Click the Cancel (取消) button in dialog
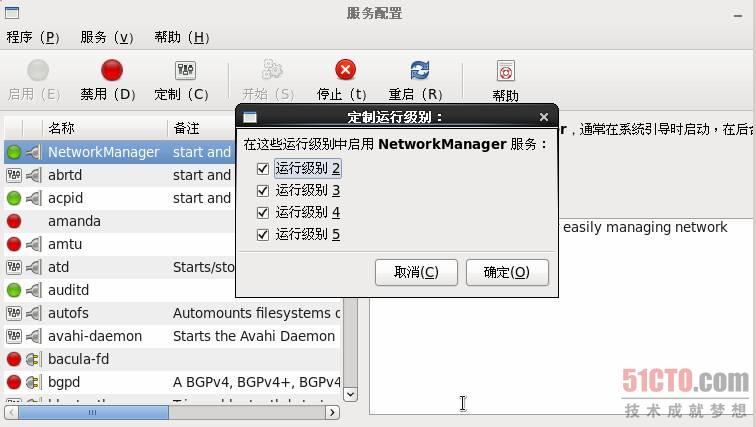The image size is (756, 427). (x=416, y=272)
